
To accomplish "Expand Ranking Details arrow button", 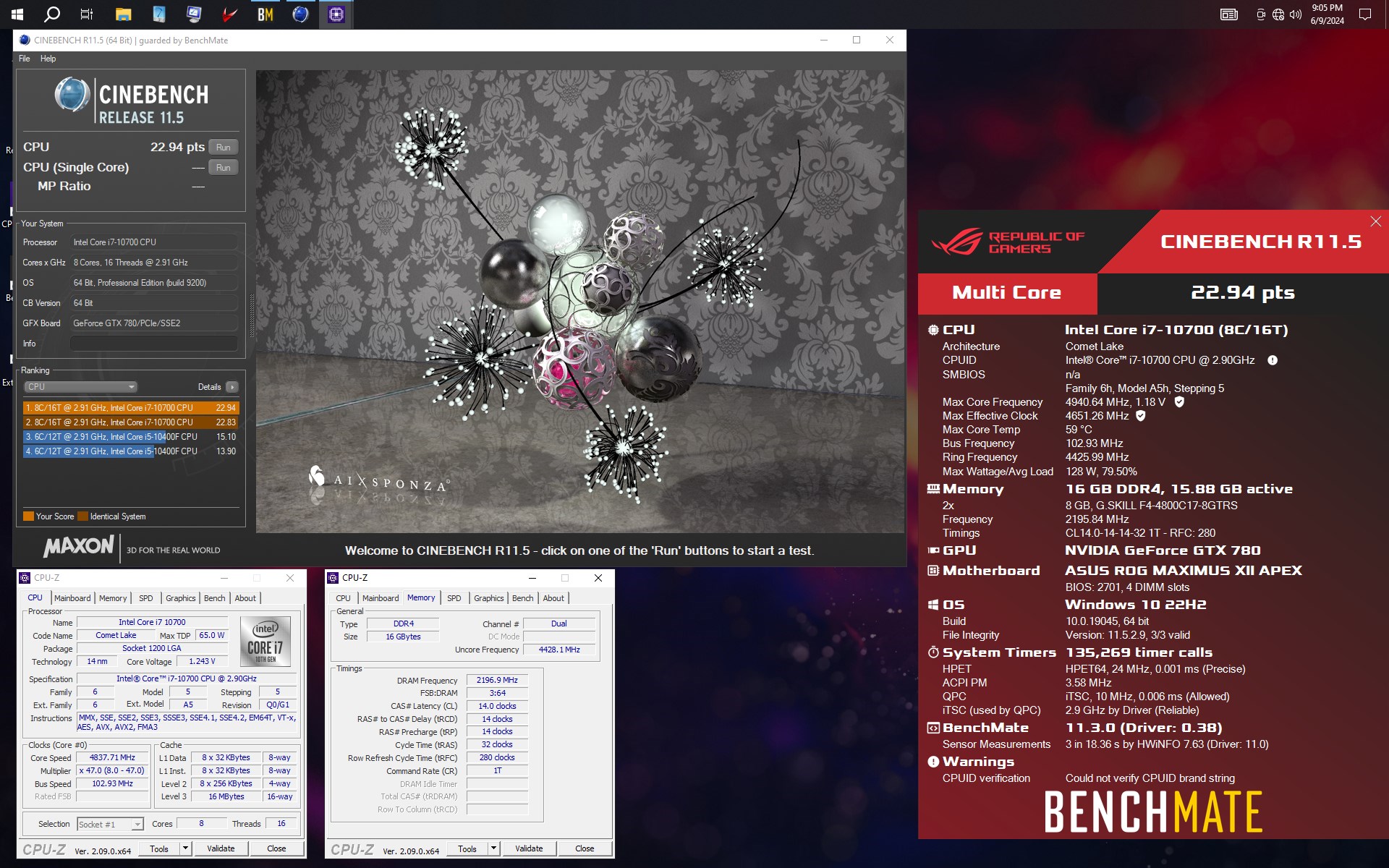I will 231,387.
